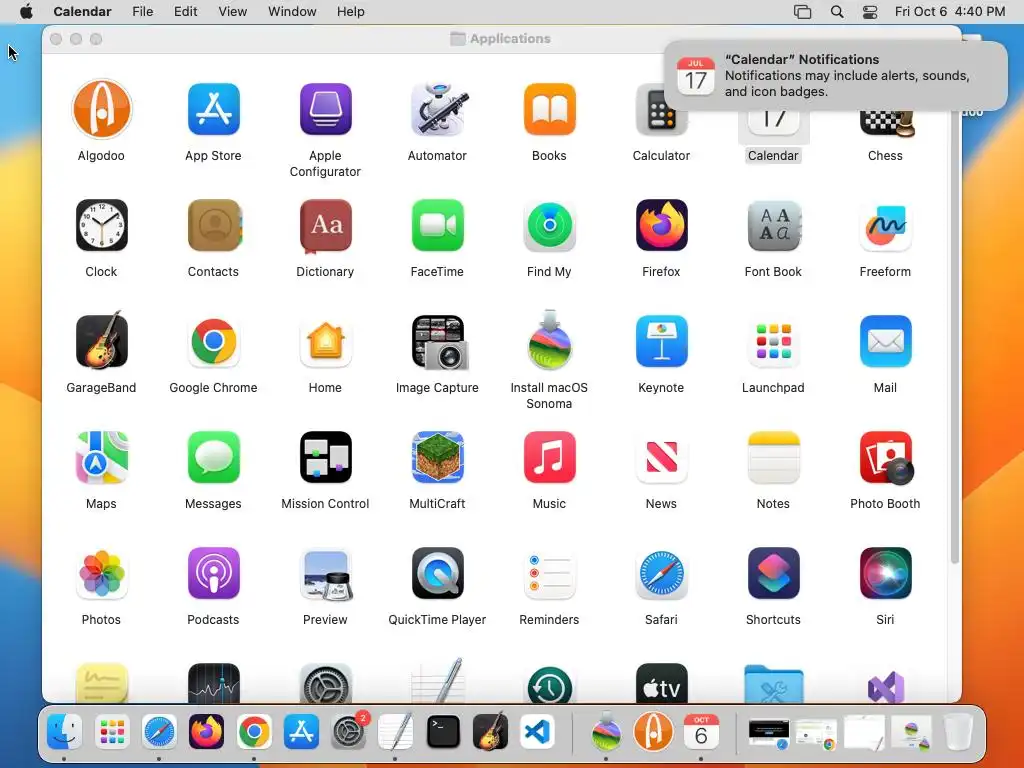The height and width of the screenshot is (768, 1024).
Task: Open the Keynote app icon
Action: [662, 341]
